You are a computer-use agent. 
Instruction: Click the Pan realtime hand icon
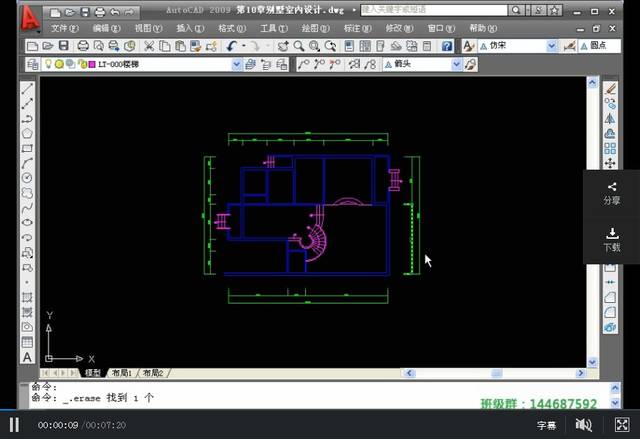283,46
